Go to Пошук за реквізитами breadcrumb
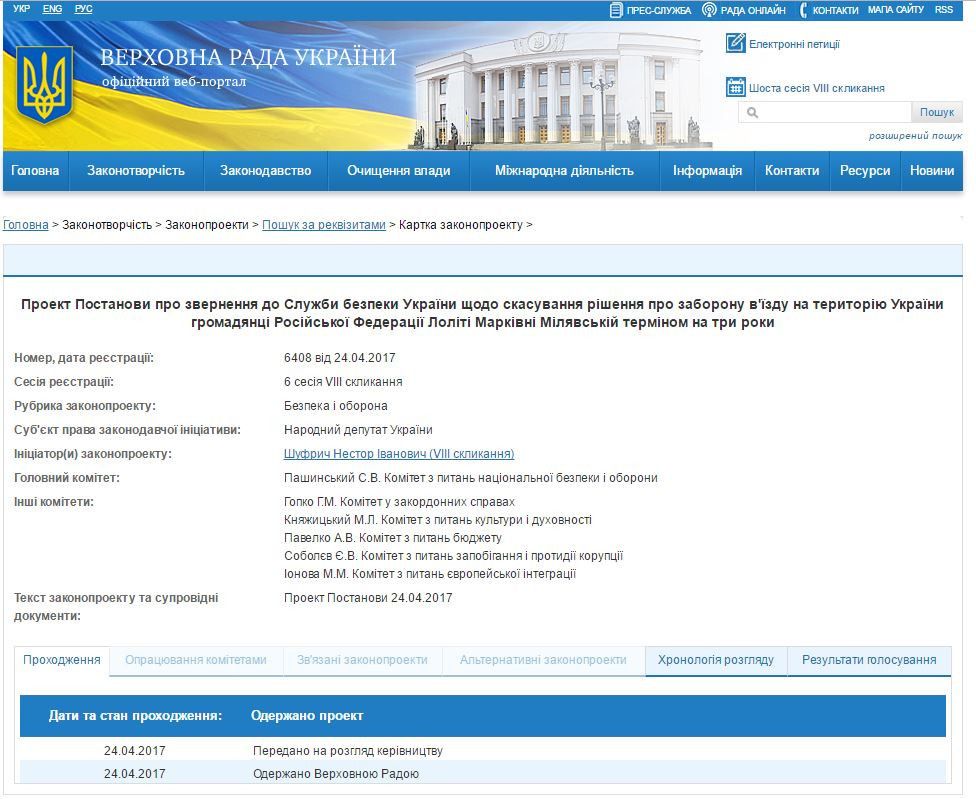976x799 pixels. pos(323,225)
